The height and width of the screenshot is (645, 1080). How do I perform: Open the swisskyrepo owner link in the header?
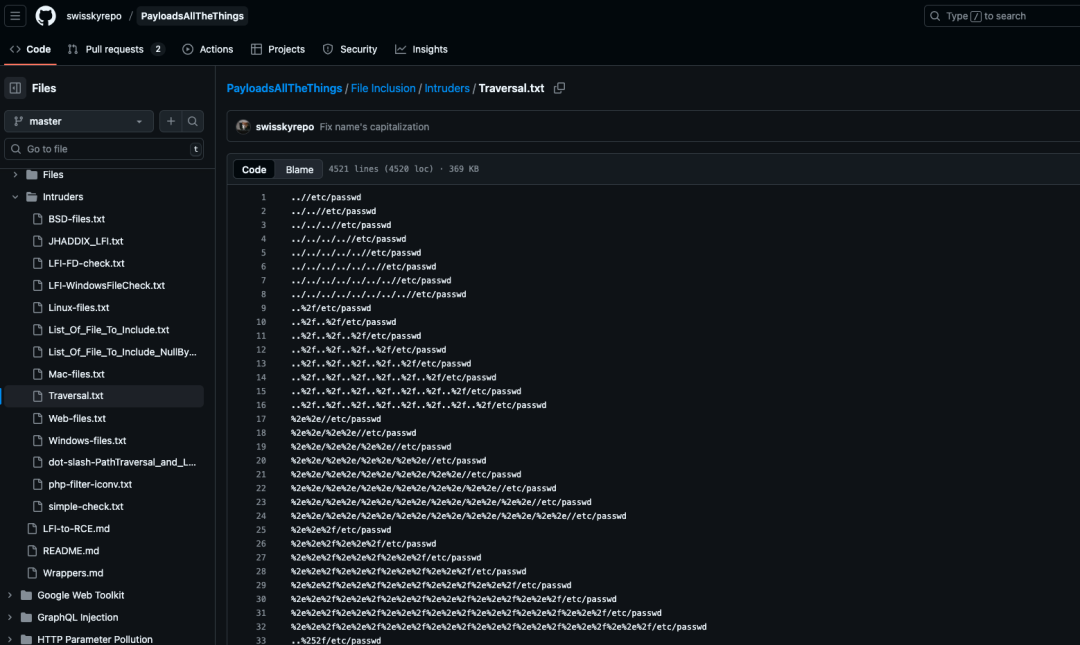click(x=94, y=16)
